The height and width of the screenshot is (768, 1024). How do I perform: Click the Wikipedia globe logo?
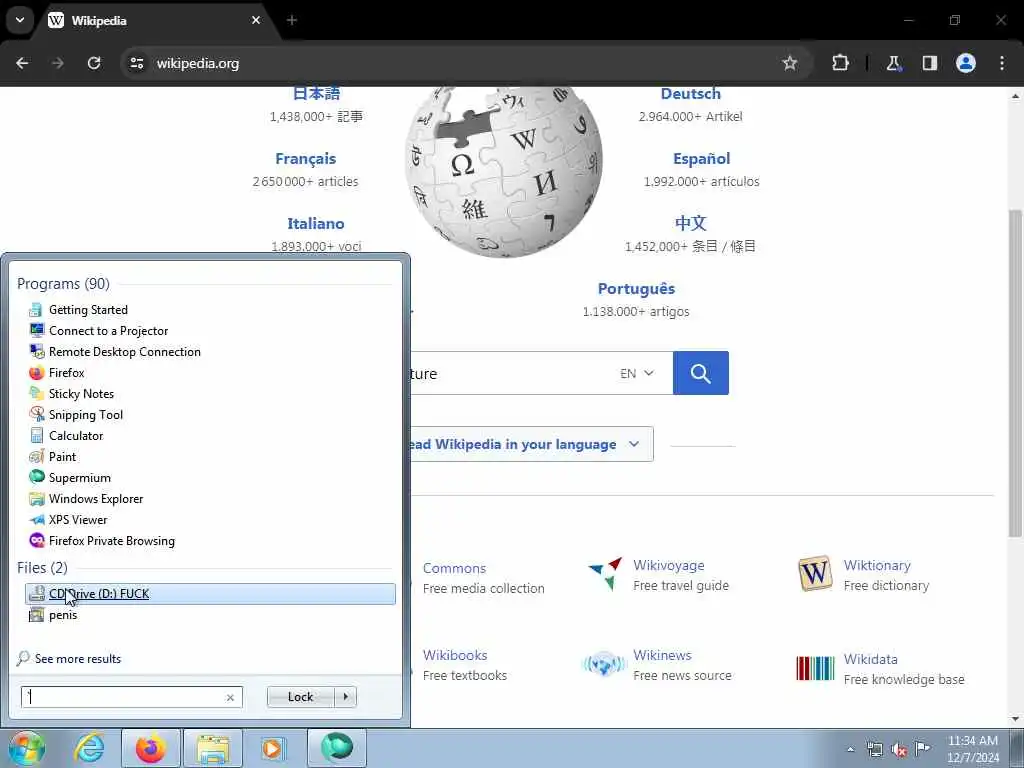(x=503, y=171)
